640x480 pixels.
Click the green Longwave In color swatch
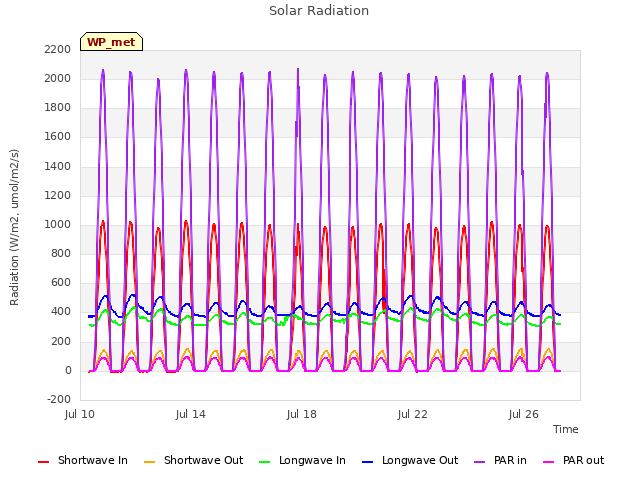click(265, 462)
